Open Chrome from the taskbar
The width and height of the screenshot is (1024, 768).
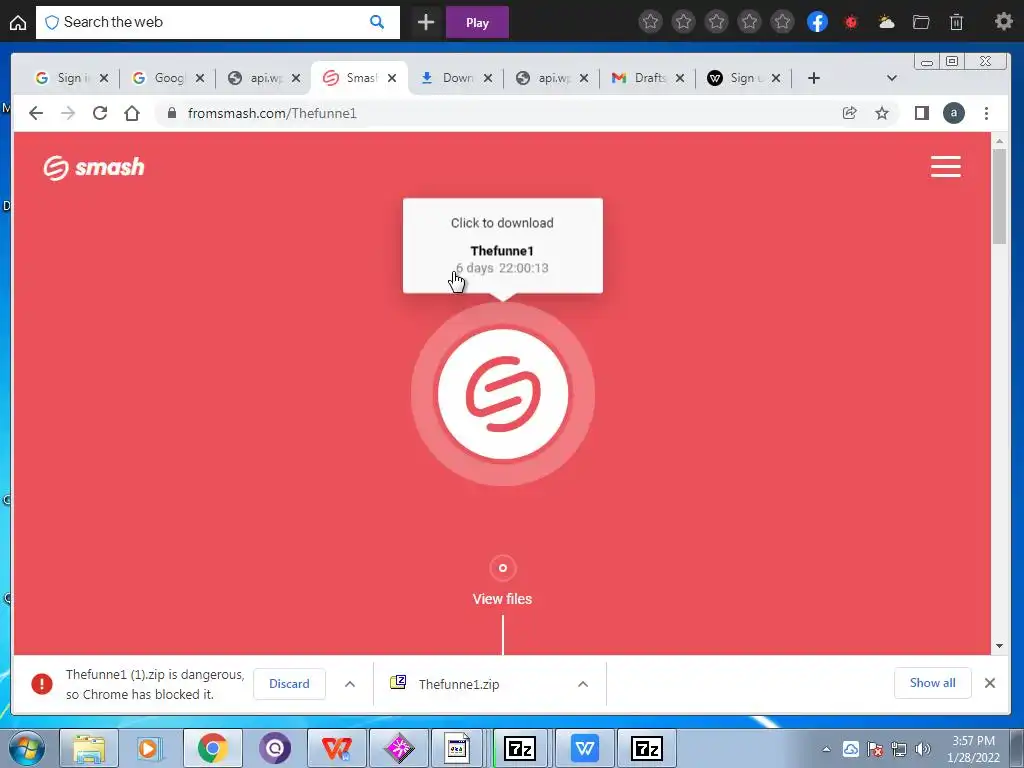pos(213,748)
